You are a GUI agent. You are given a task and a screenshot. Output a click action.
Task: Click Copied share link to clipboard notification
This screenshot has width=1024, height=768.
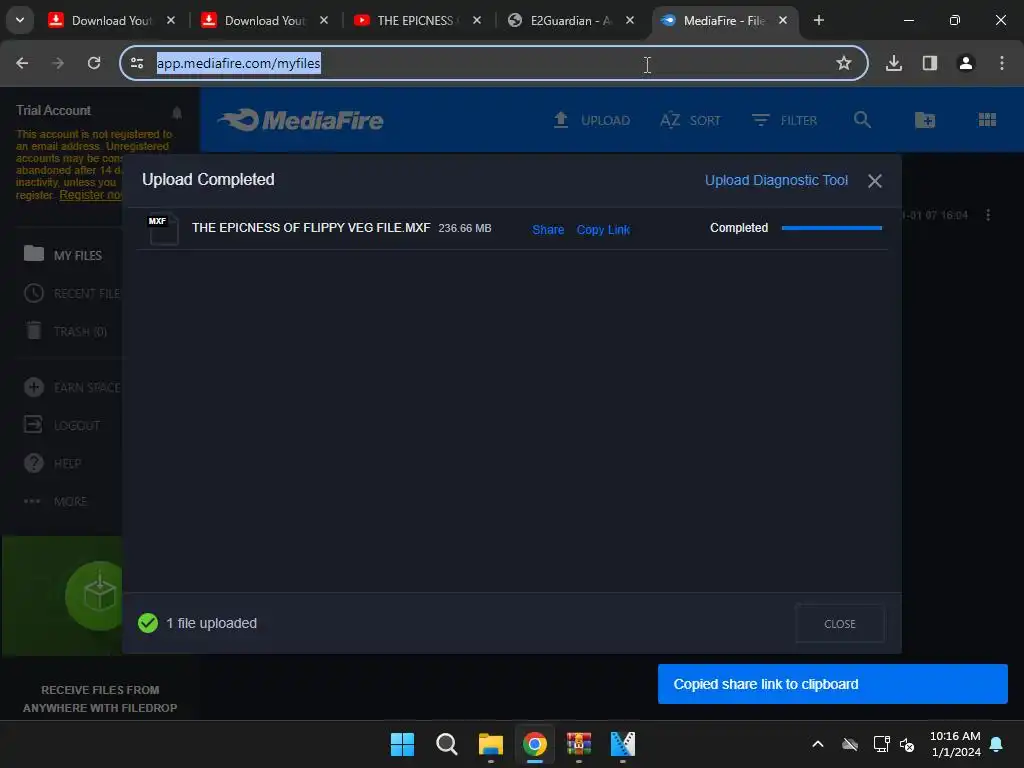coord(833,684)
